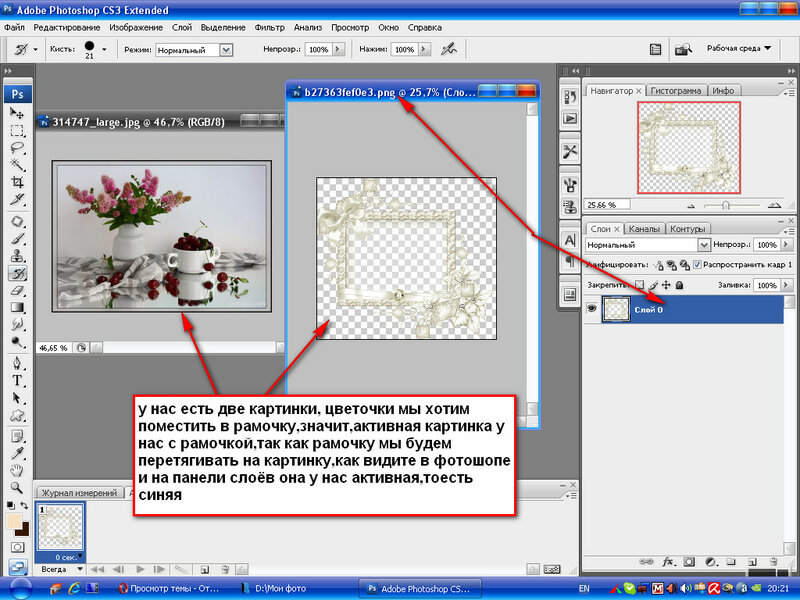Click the Adobe Photoshop CS taskbar button
The image size is (800, 600).
pyautogui.click(x=420, y=588)
